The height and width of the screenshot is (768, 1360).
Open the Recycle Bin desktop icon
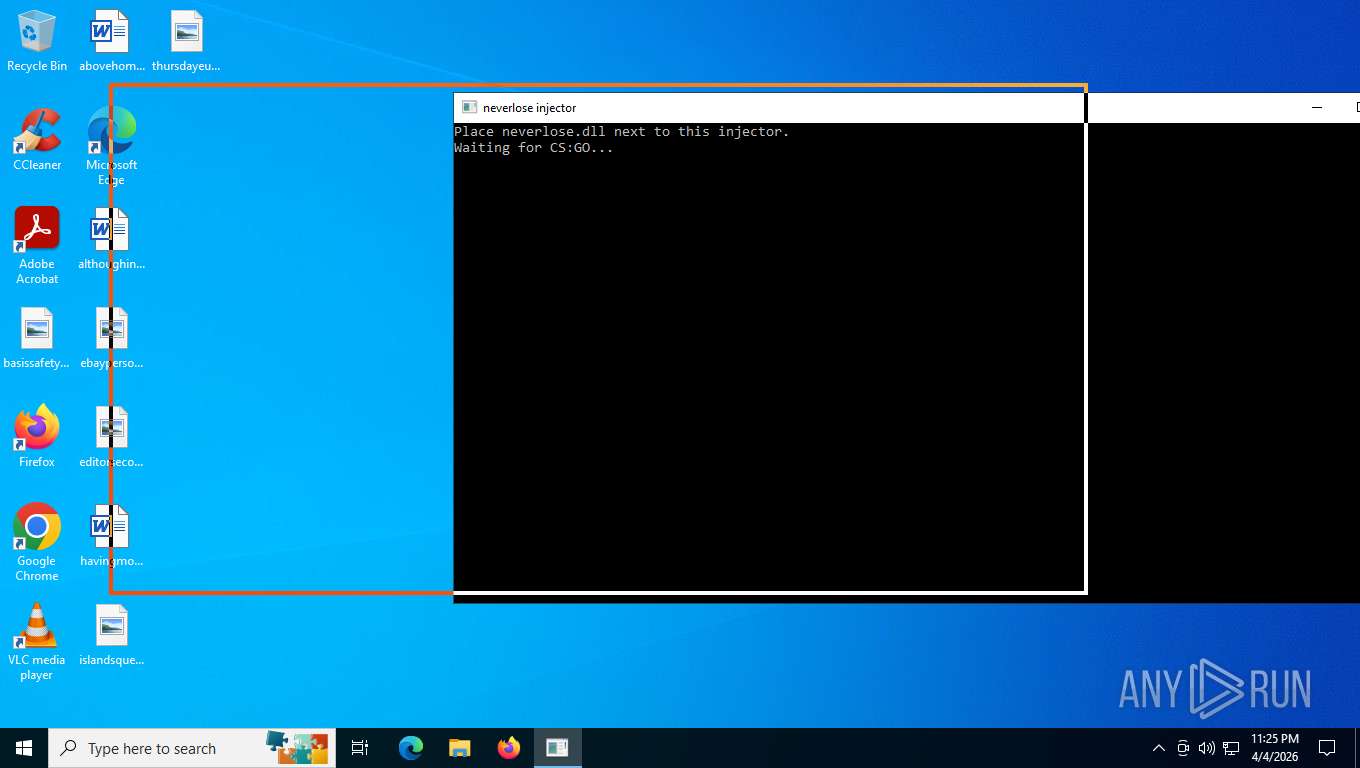pos(37,42)
